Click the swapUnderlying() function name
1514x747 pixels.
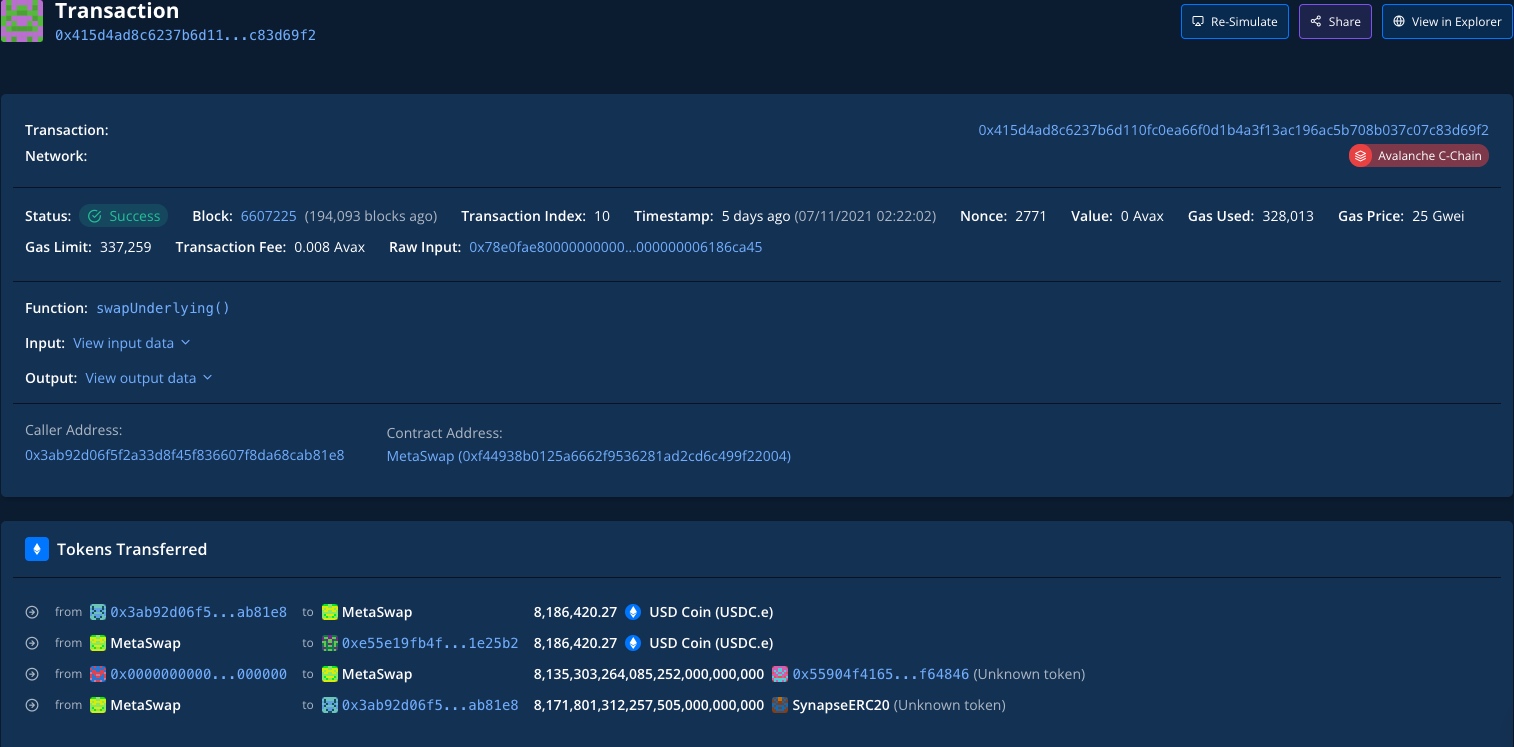pyautogui.click(x=163, y=308)
